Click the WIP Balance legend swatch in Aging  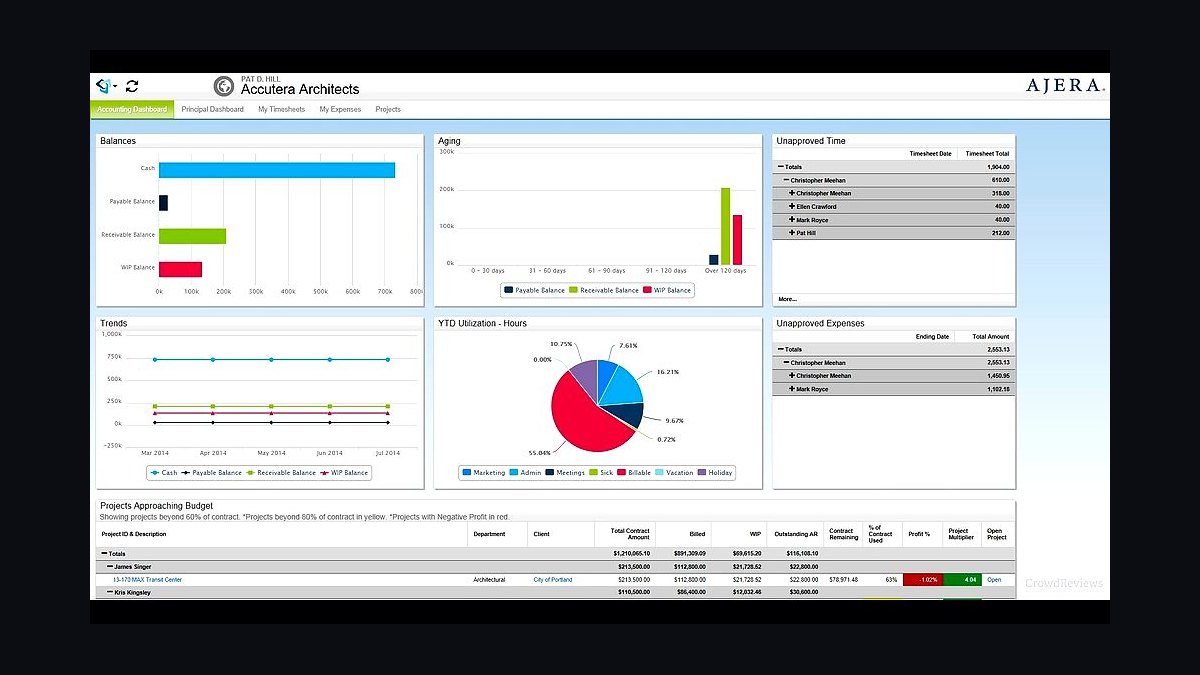click(x=647, y=290)
